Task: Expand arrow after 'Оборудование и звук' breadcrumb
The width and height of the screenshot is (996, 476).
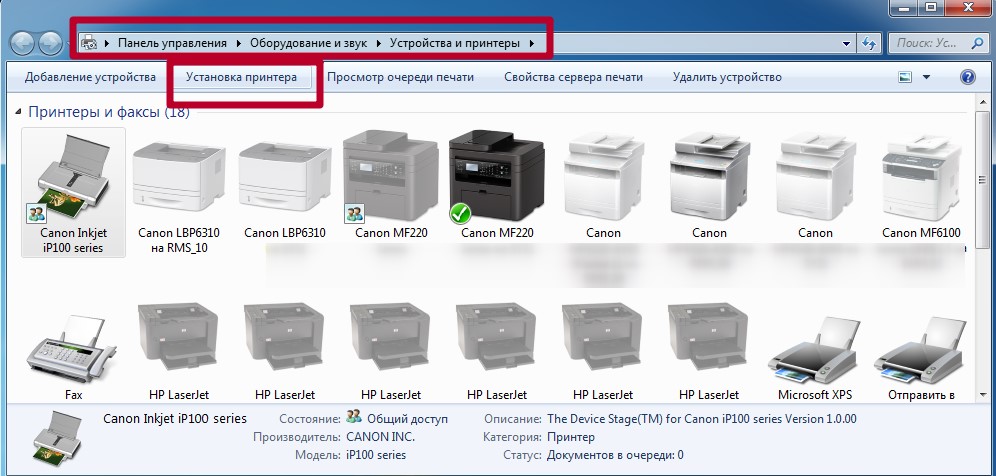Action: (x=379, y=43)
